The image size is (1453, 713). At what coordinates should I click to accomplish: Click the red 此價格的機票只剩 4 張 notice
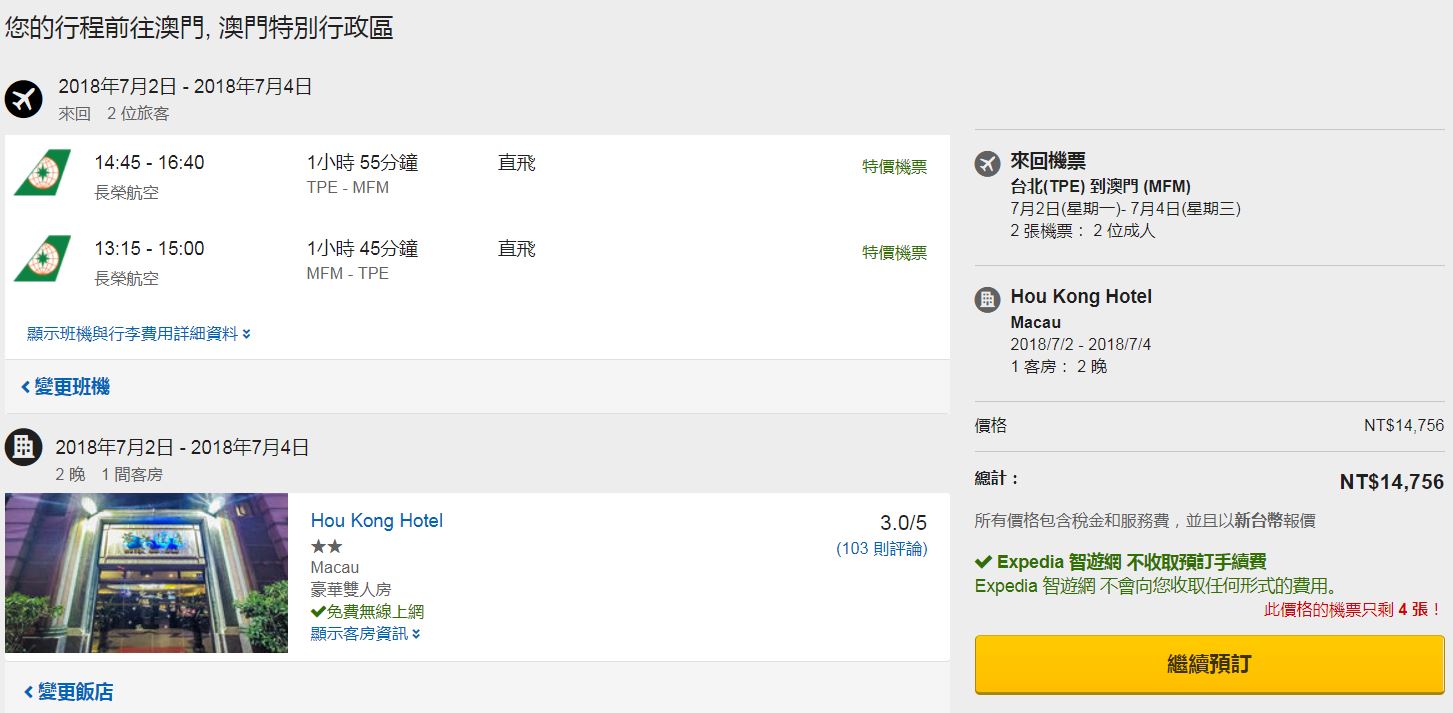pyautogui.click(x=1354, y=609)
